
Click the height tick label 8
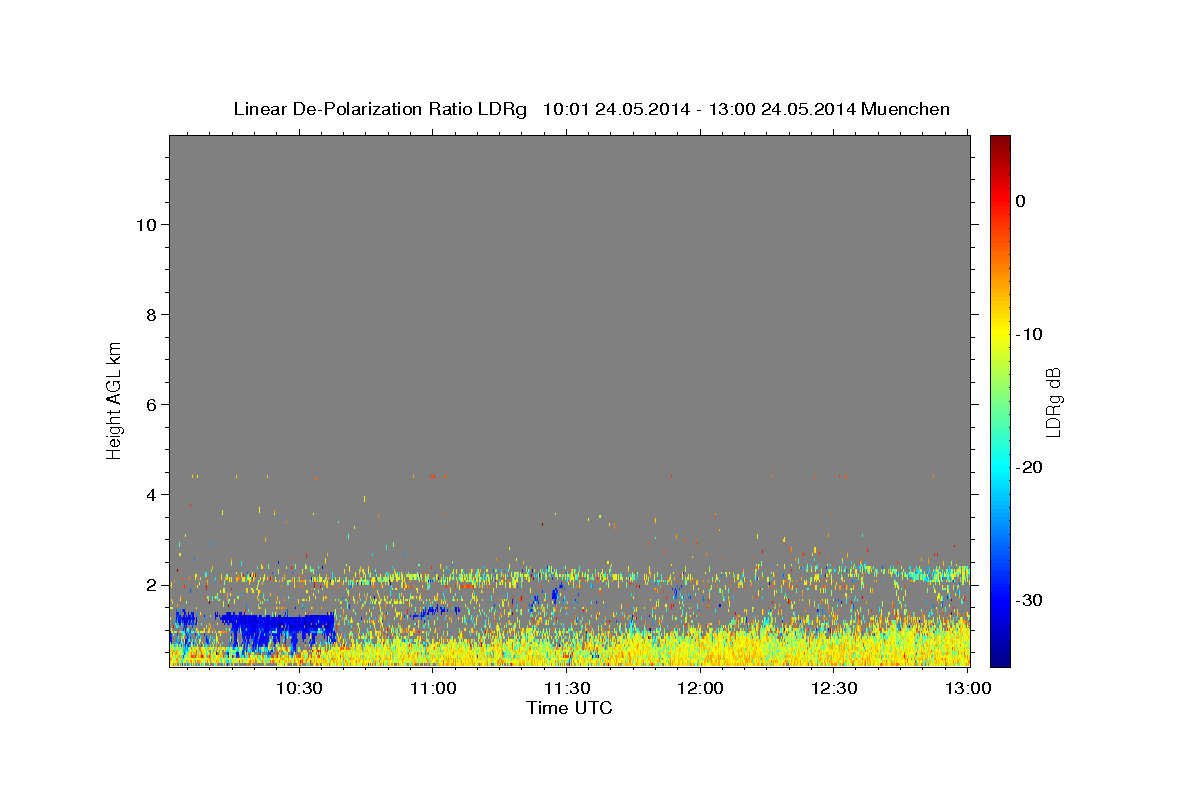tap(152, 315)
